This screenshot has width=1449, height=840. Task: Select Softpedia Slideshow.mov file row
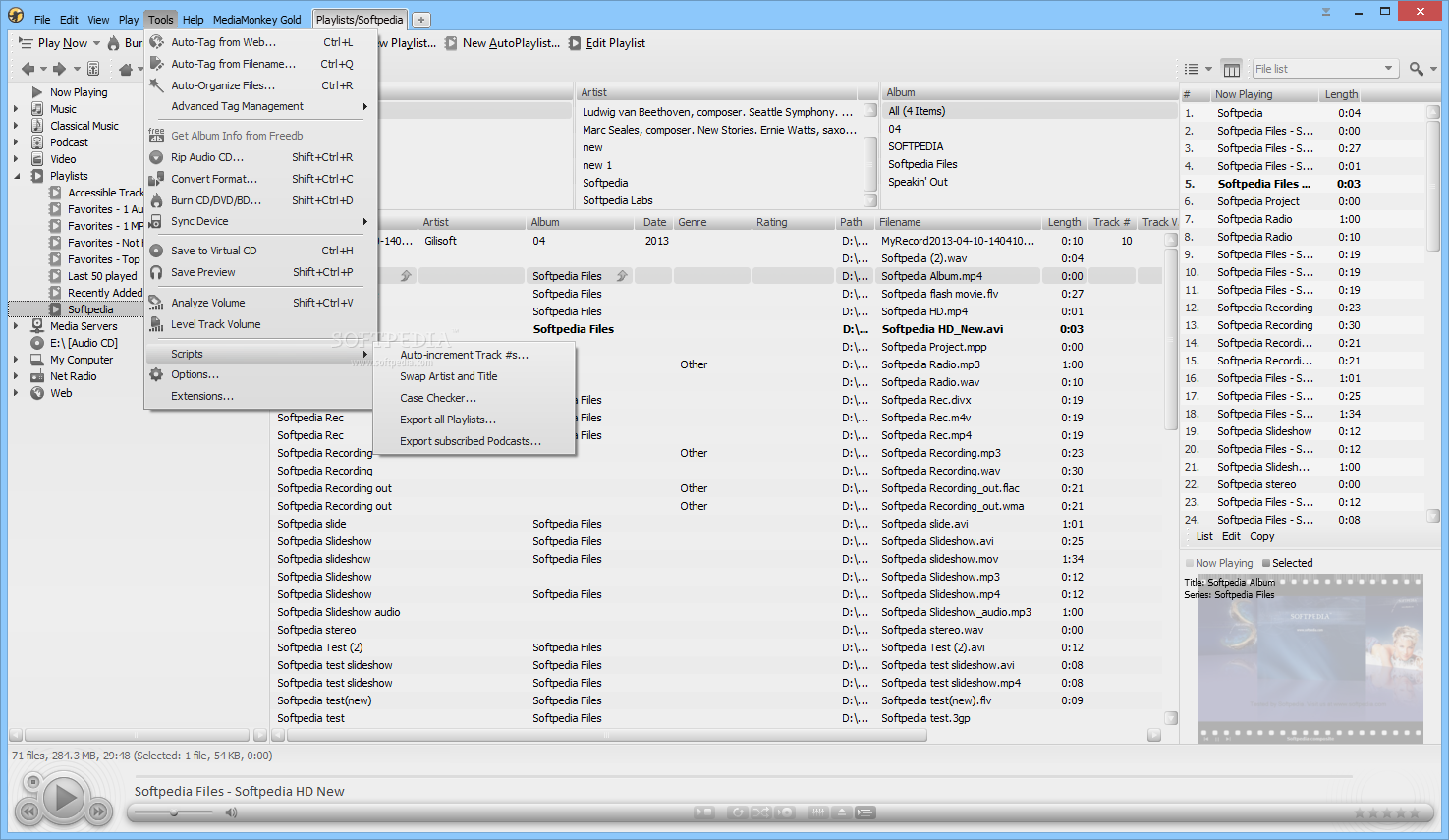click(x=722, y=559)
